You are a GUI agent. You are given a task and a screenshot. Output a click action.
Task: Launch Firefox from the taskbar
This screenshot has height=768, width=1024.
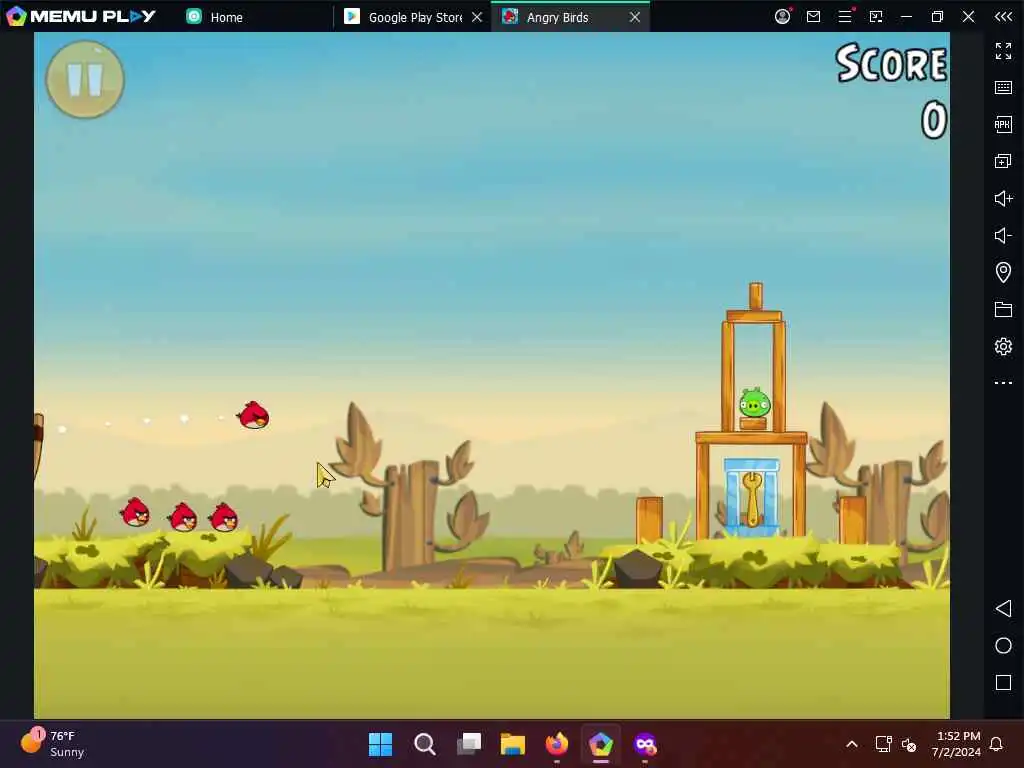[x=556, y=744]
